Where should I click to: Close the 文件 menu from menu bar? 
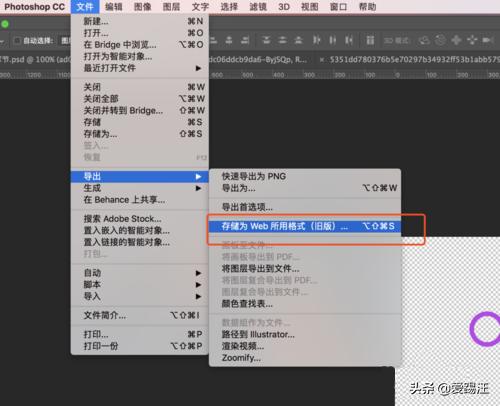[x=85, y=7]
